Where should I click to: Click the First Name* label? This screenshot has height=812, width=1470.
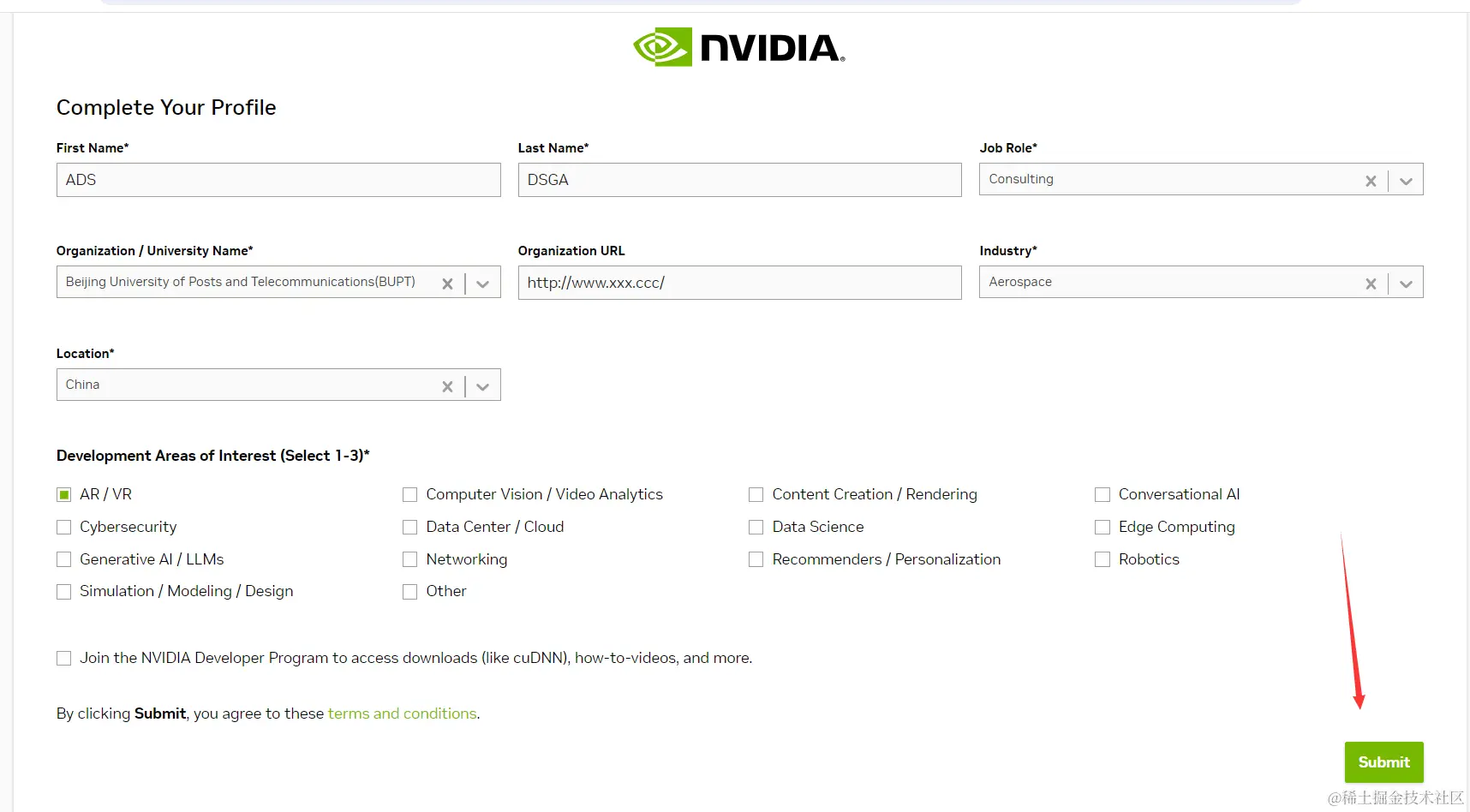[93, 148]
